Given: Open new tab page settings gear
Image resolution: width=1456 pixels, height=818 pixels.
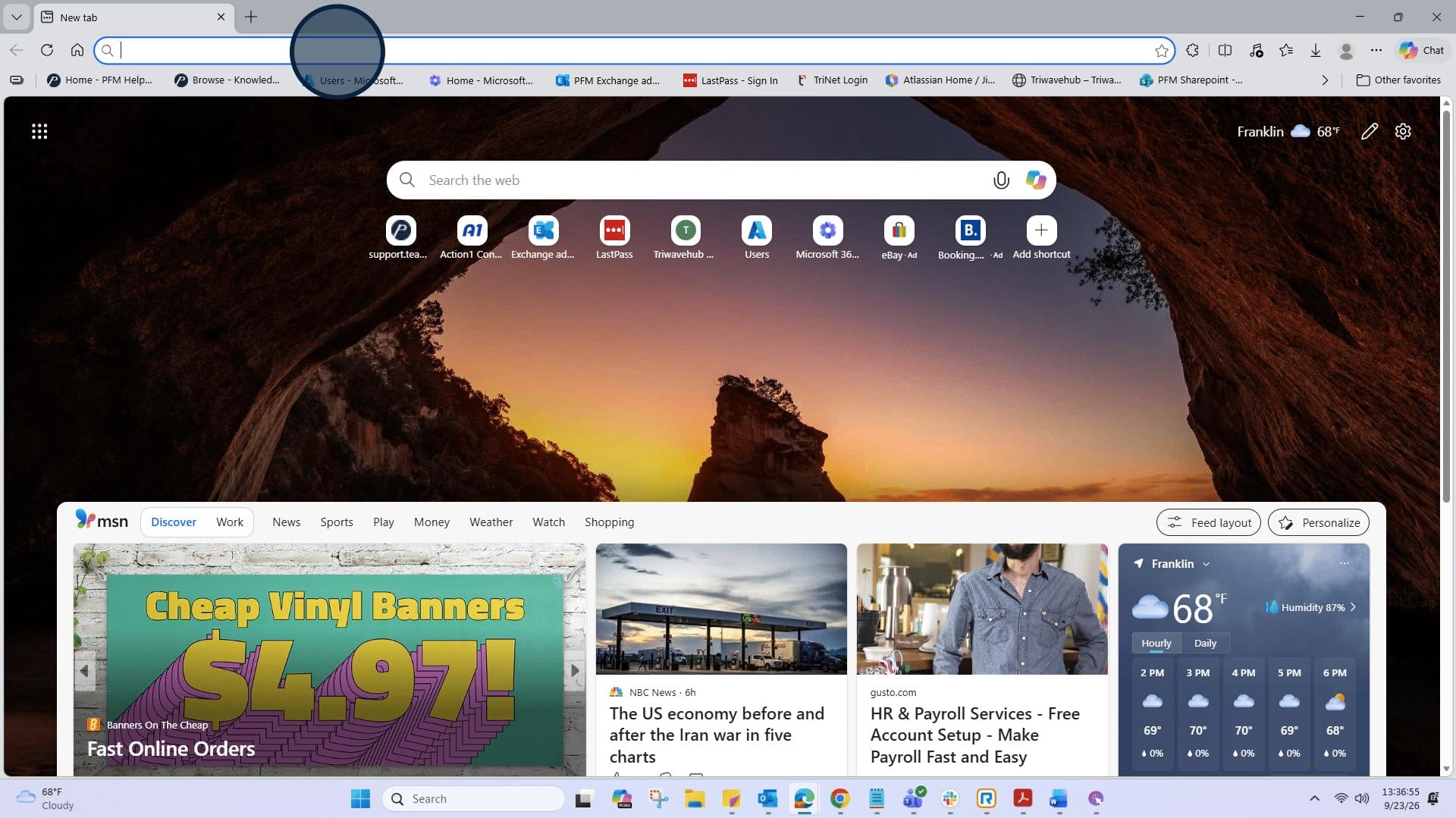Looking at the screenshot, I should point(1403,131).
